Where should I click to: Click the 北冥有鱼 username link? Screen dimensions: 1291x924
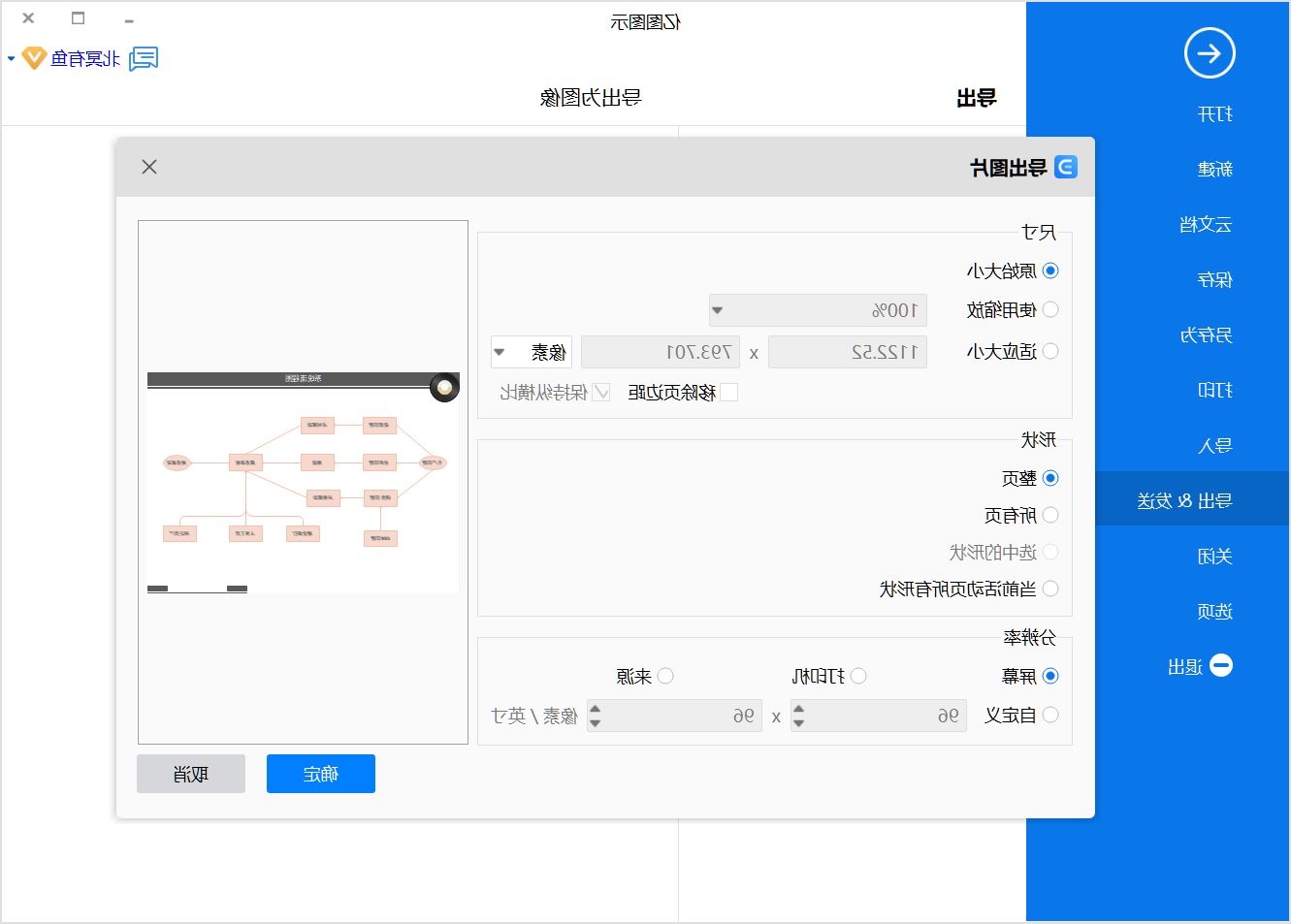85,59
